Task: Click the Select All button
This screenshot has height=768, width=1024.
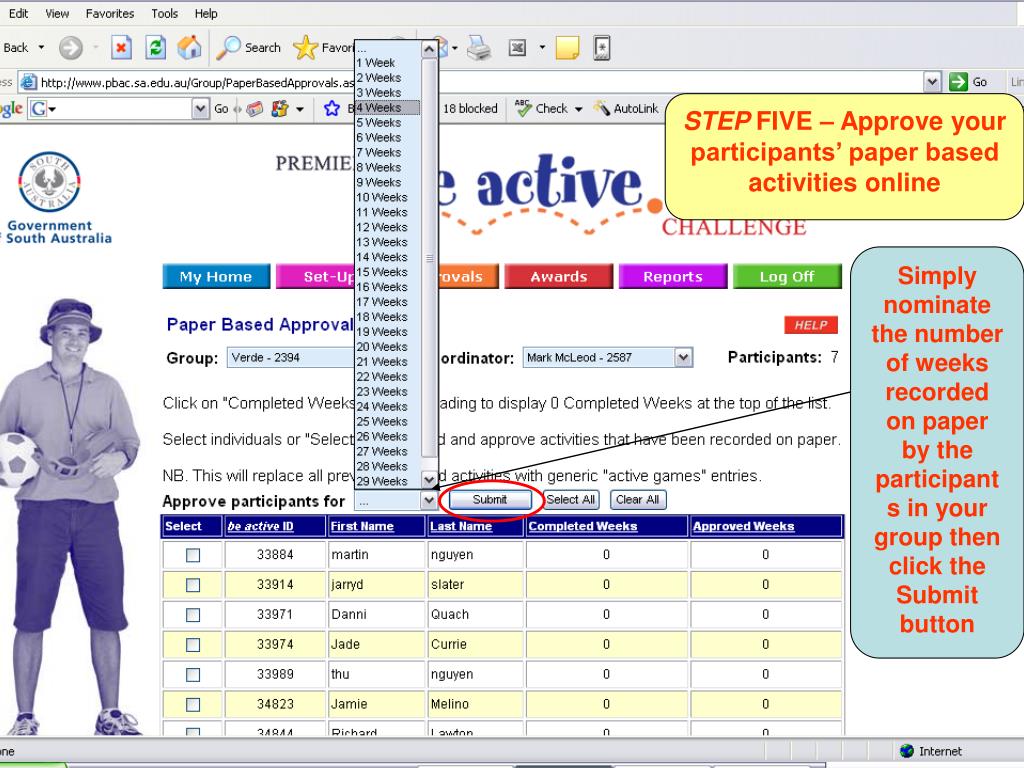Action: (571, 500)
